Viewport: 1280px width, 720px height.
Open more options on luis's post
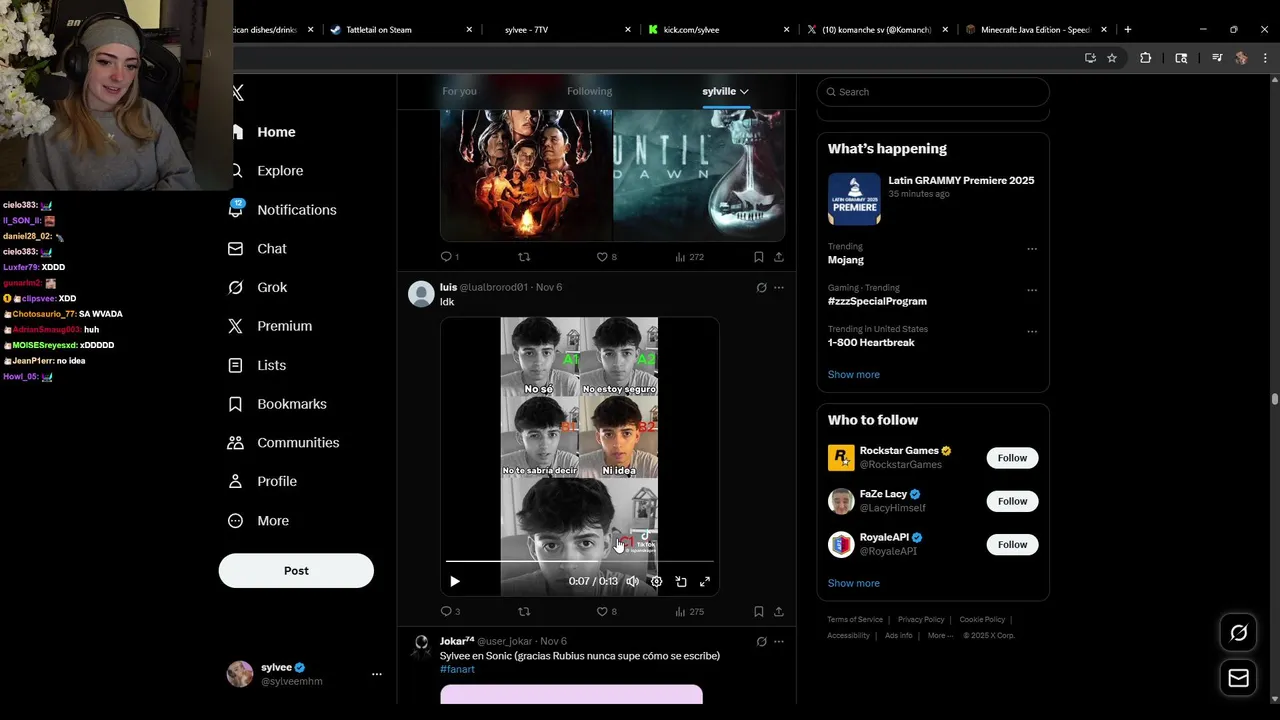(x=779, y=288)
